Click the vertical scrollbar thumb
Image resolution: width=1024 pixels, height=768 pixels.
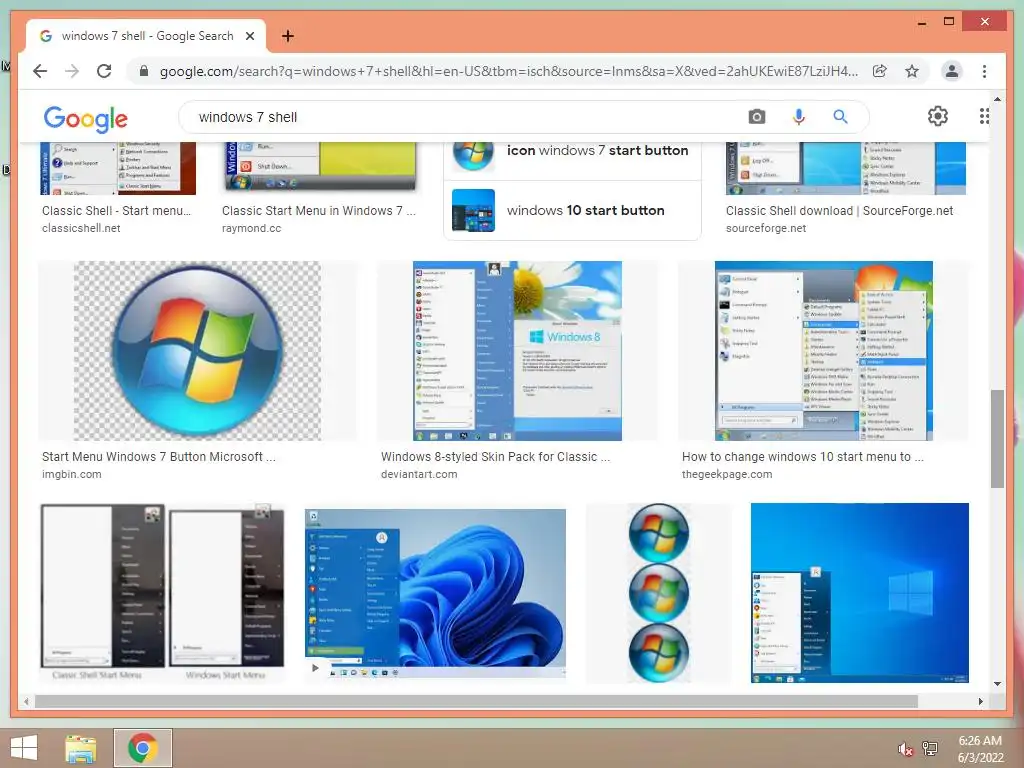[x=997, y=439]
